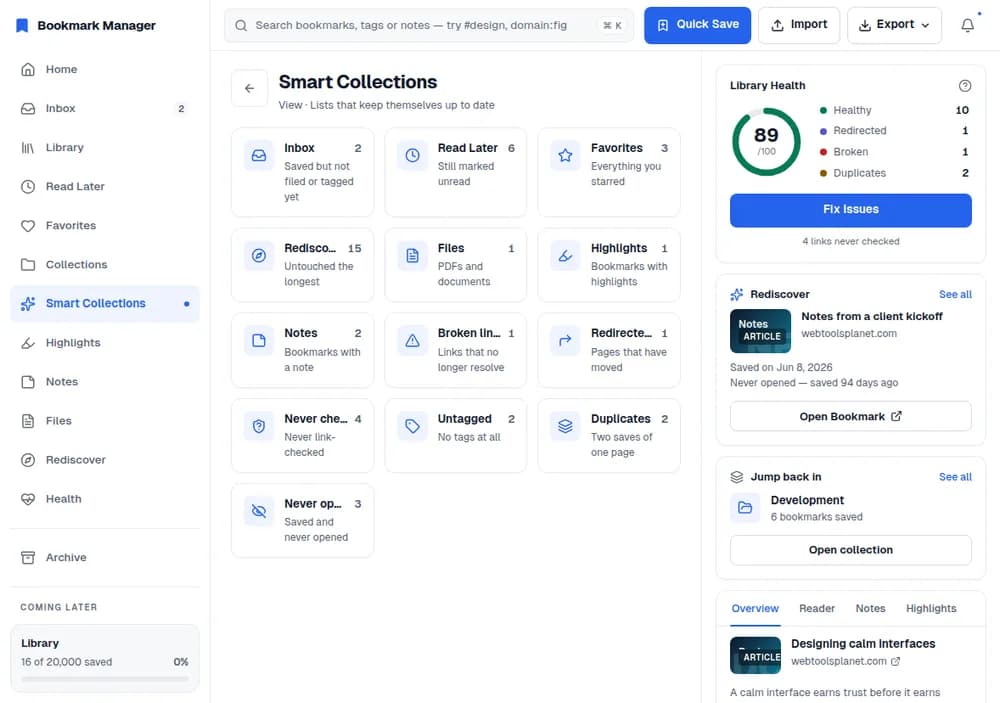Click the '4 links never checked' text
This screenshot has height=703, width=1000.
click(x=851, y=241)
